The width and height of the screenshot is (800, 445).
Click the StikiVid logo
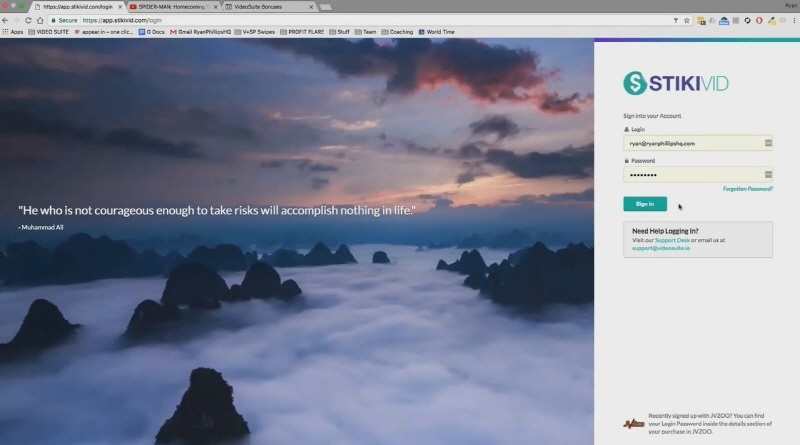click(x=676, y=83)
